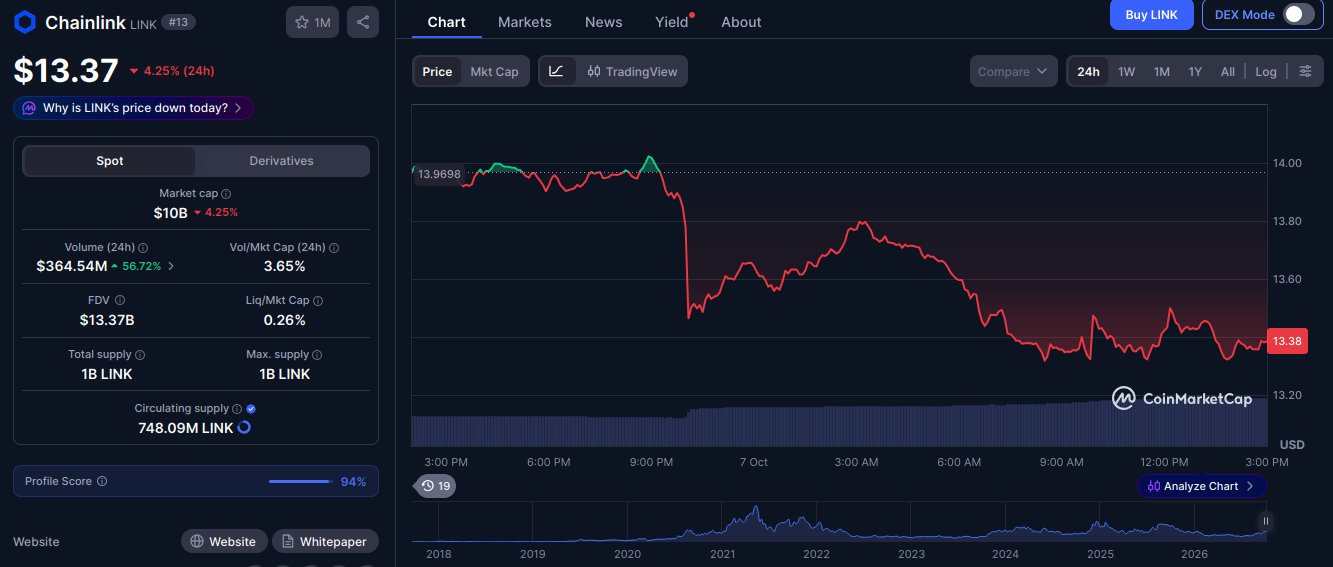
Task: Click the $364.54M volume value
Action: tap(71, 266)
